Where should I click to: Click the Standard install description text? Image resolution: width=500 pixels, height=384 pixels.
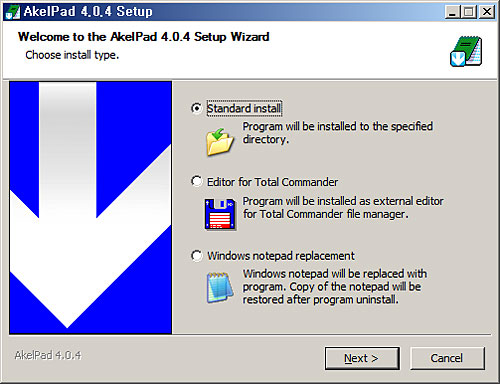(x=338, y=133)
